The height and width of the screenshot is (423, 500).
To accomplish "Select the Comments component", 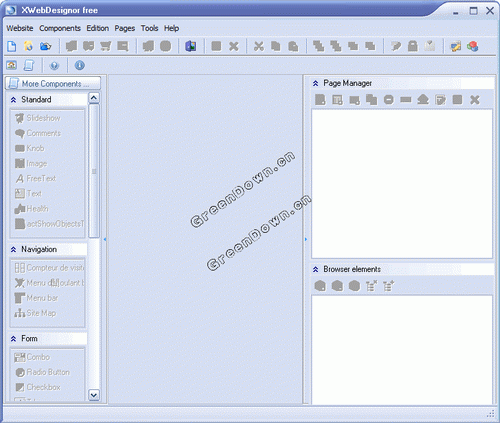I will click(x=38, y=133).
